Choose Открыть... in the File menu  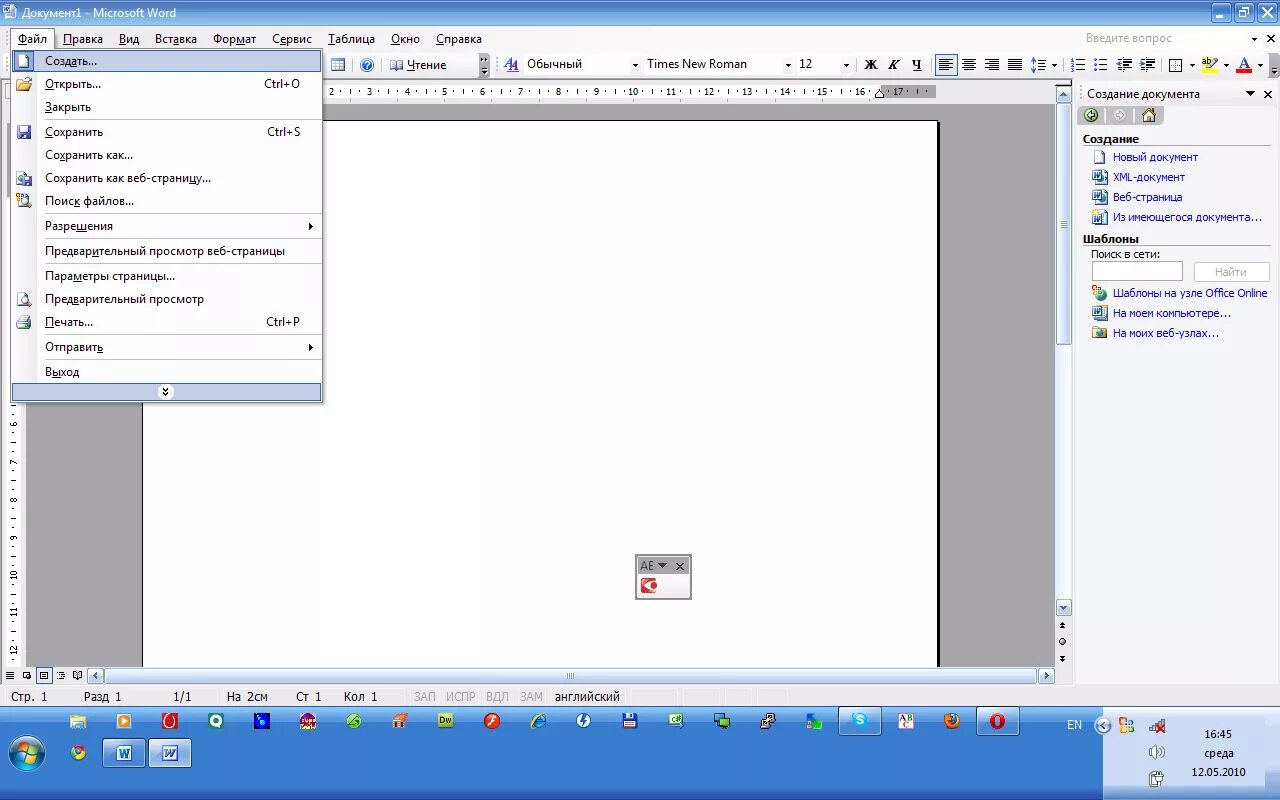[166, 84]
